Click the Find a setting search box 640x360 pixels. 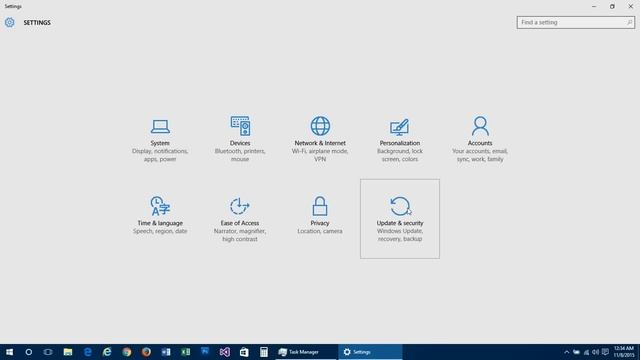[x=576, y=22]
